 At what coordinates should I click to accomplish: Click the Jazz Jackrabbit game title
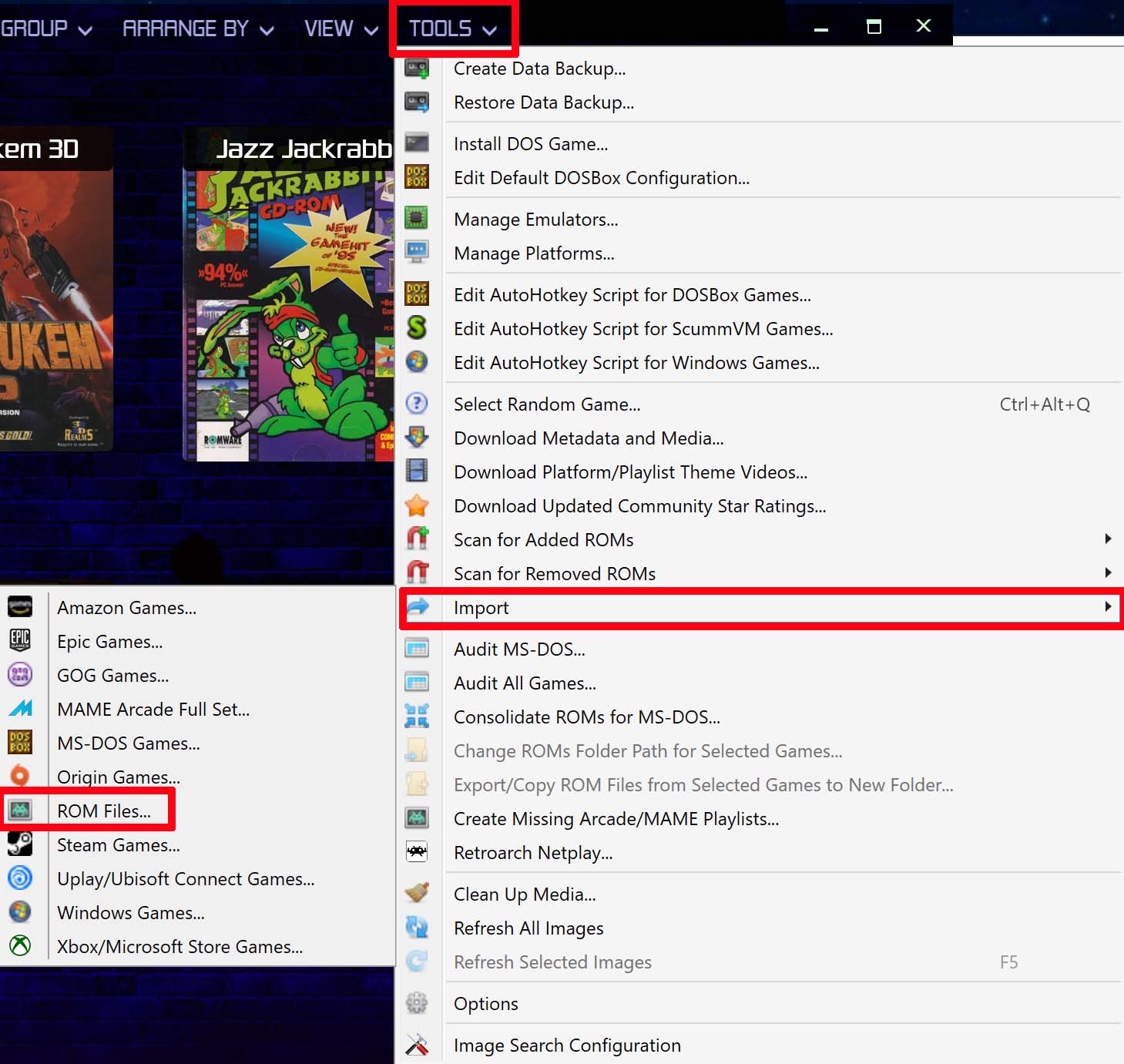coord(304,149)
